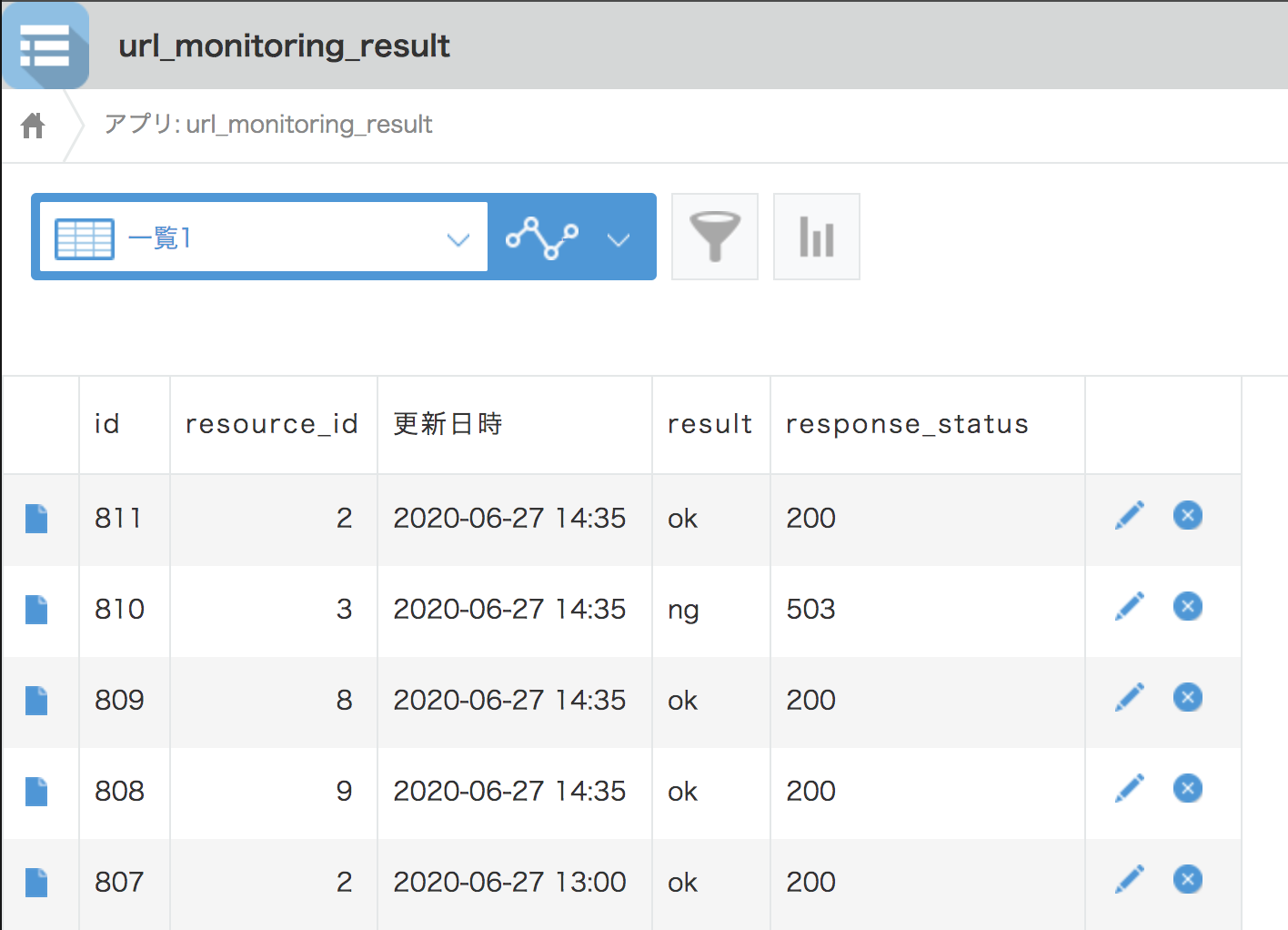The width and height of the screenshot is (1288, 930).
Task: Expand the arrow next to the flow graph icon
Action: click(x=619, y=239)
